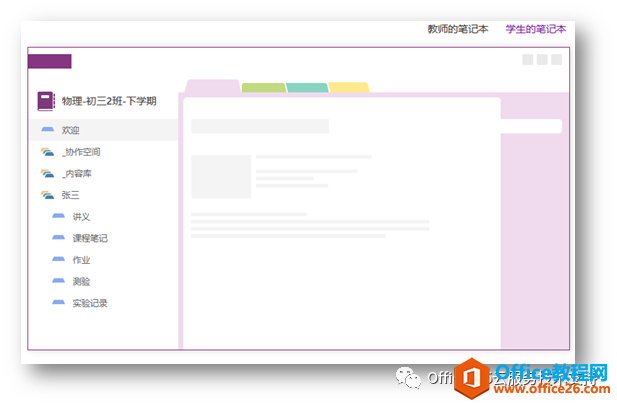Select the pink section tab
Image resolution: width=617 pixels, height=406 pixels.
pyautogui.click(x=212, y=86)
